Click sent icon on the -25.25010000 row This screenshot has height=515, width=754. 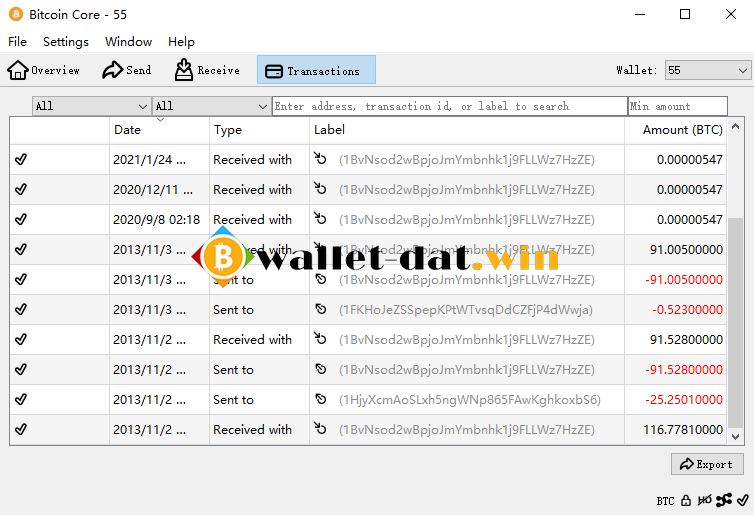pyautogui.click(x=321, y=399)
